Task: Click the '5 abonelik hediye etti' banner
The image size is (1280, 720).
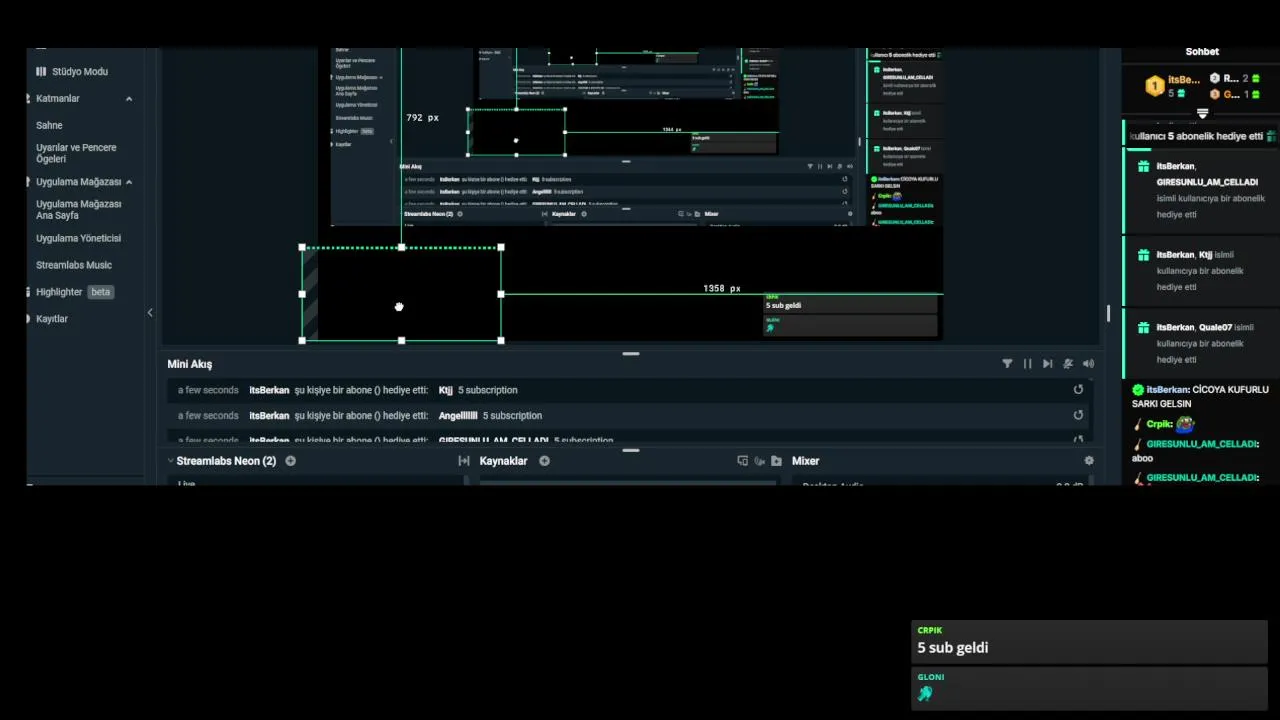Action: point(1202,136)
